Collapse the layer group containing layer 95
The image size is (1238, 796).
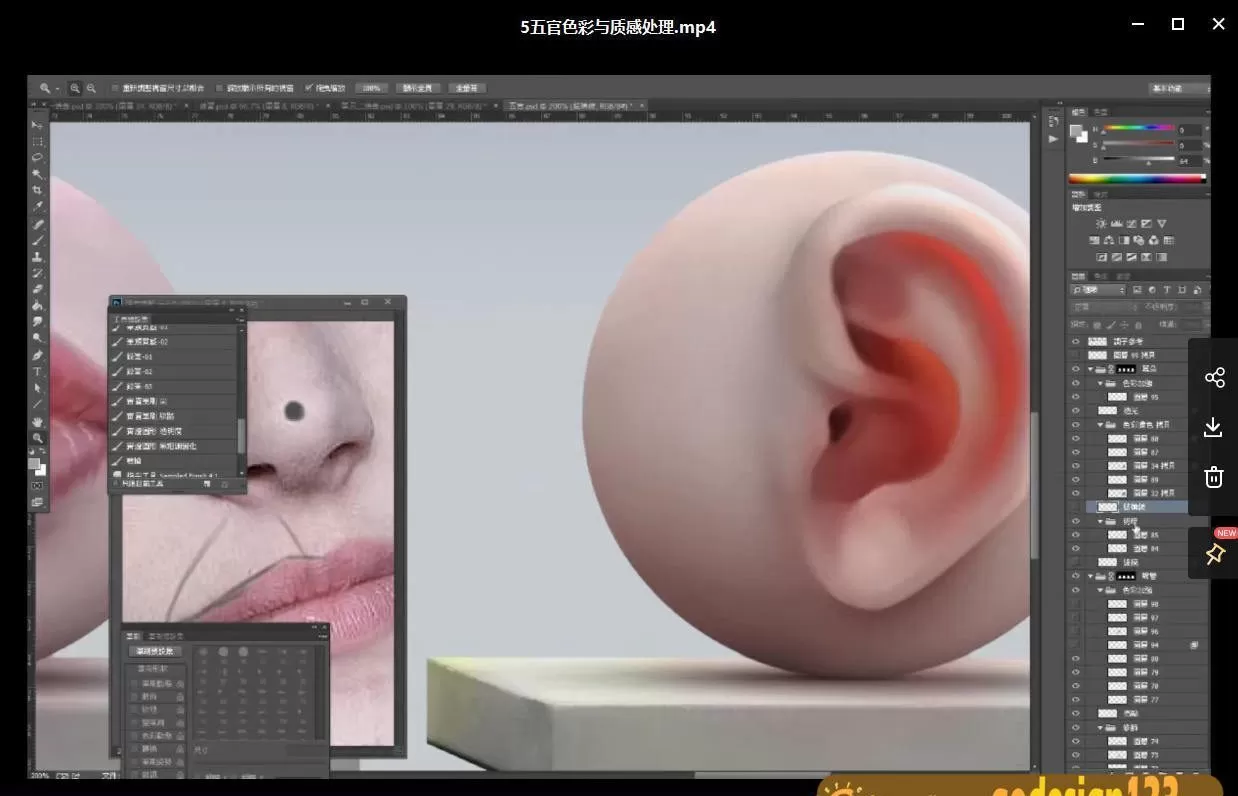click(x=1101, y=383)
